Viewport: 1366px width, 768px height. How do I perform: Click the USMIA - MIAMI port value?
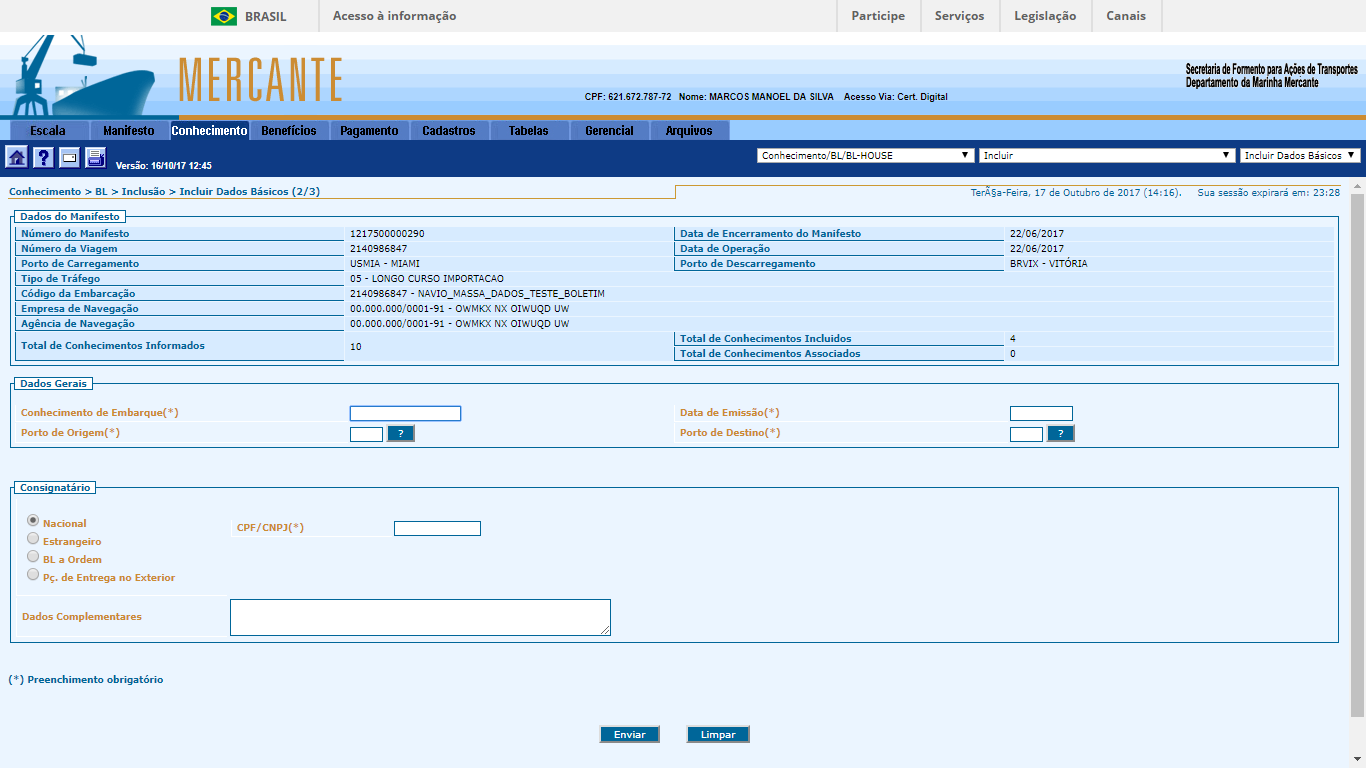click(x=385, y=264)
